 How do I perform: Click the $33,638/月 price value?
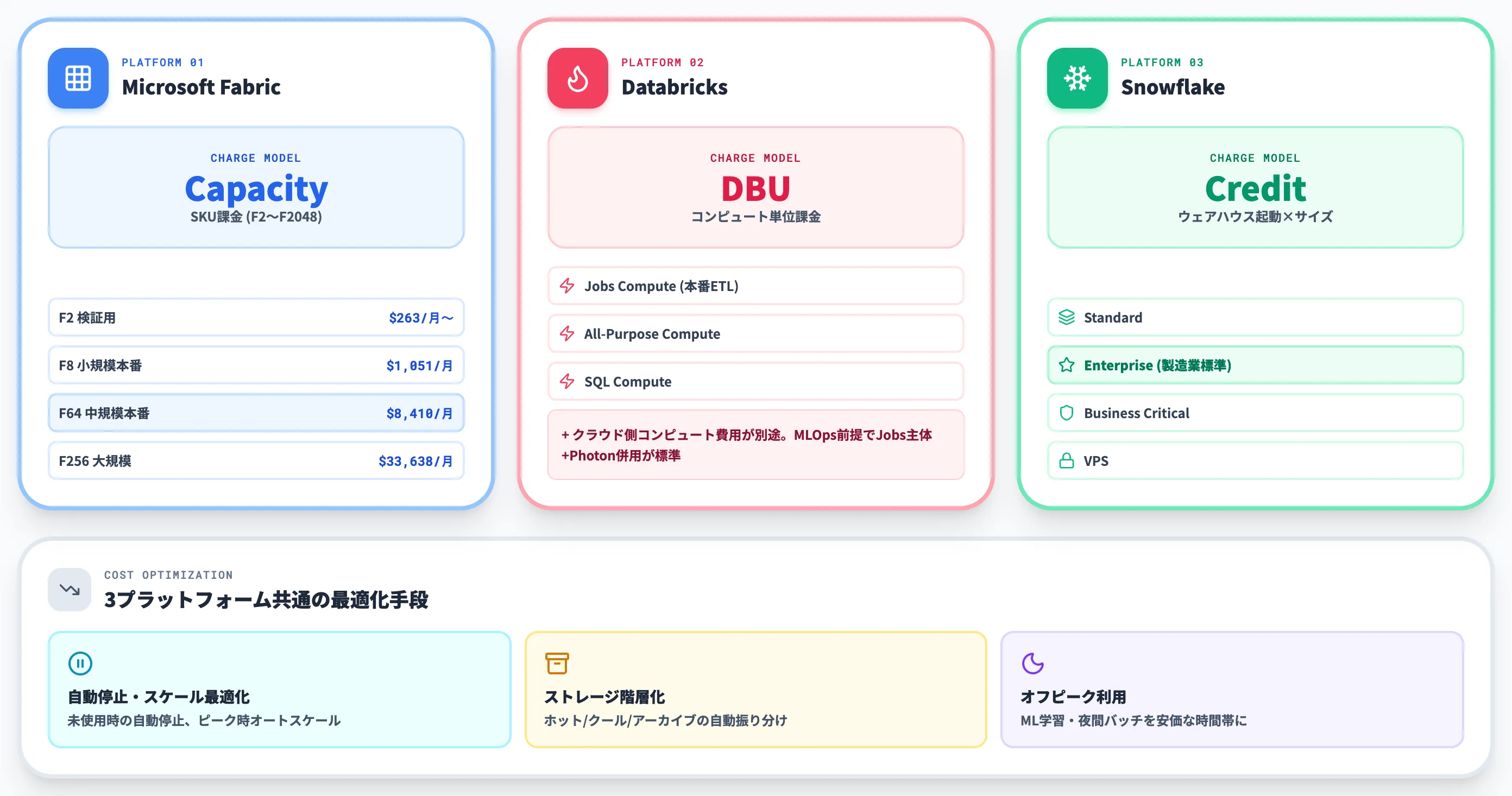point(415,462)
